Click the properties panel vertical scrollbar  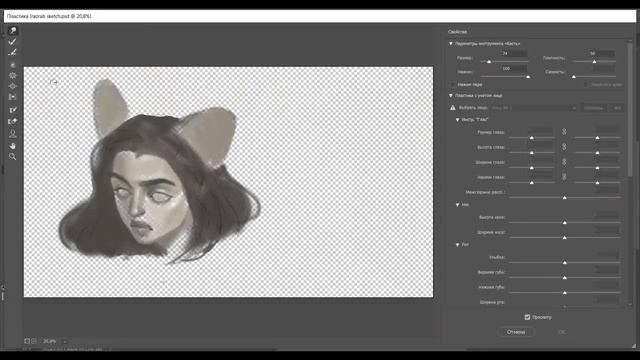coord(630,110)
